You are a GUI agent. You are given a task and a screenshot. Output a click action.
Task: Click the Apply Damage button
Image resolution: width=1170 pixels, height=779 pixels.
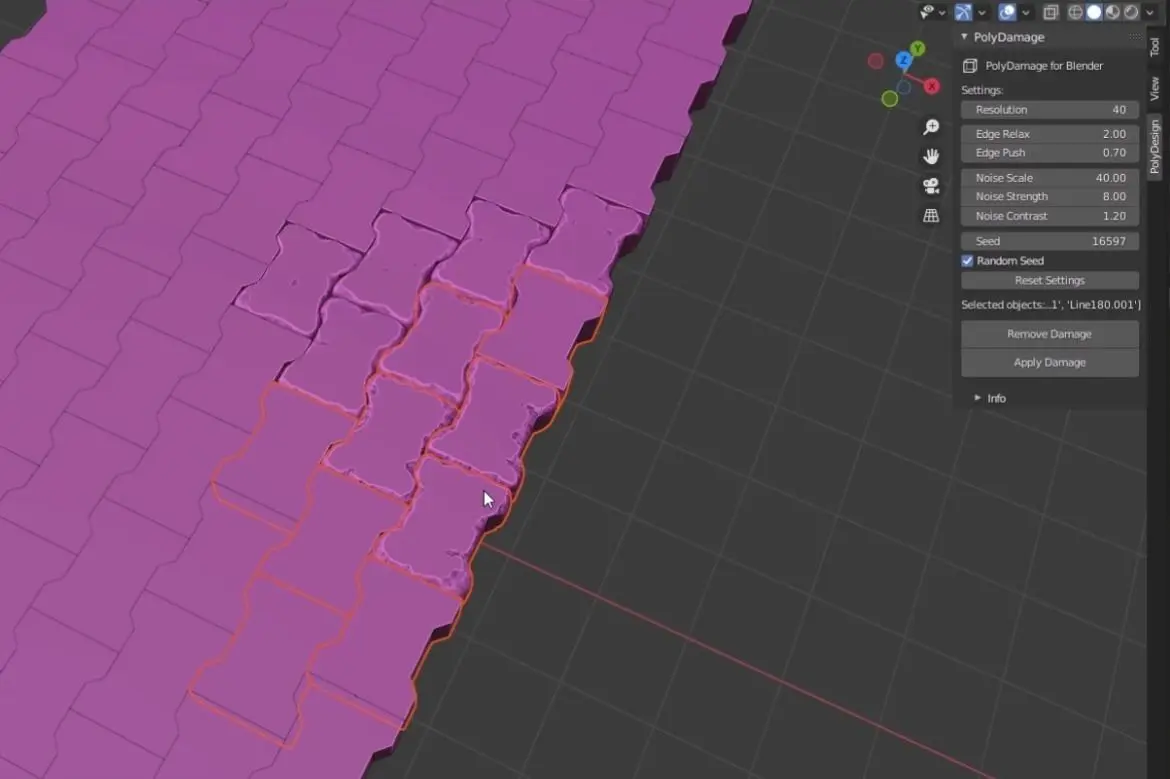1050,363
